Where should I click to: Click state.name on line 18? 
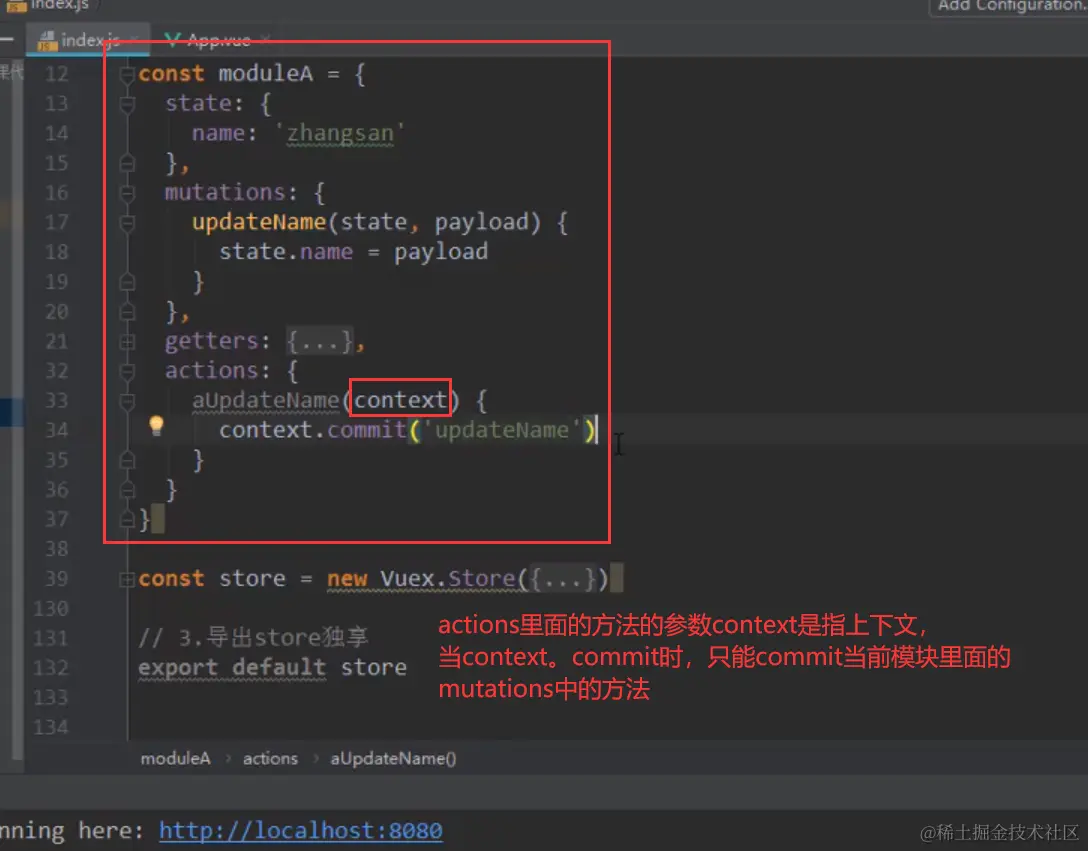click(286, 251)
